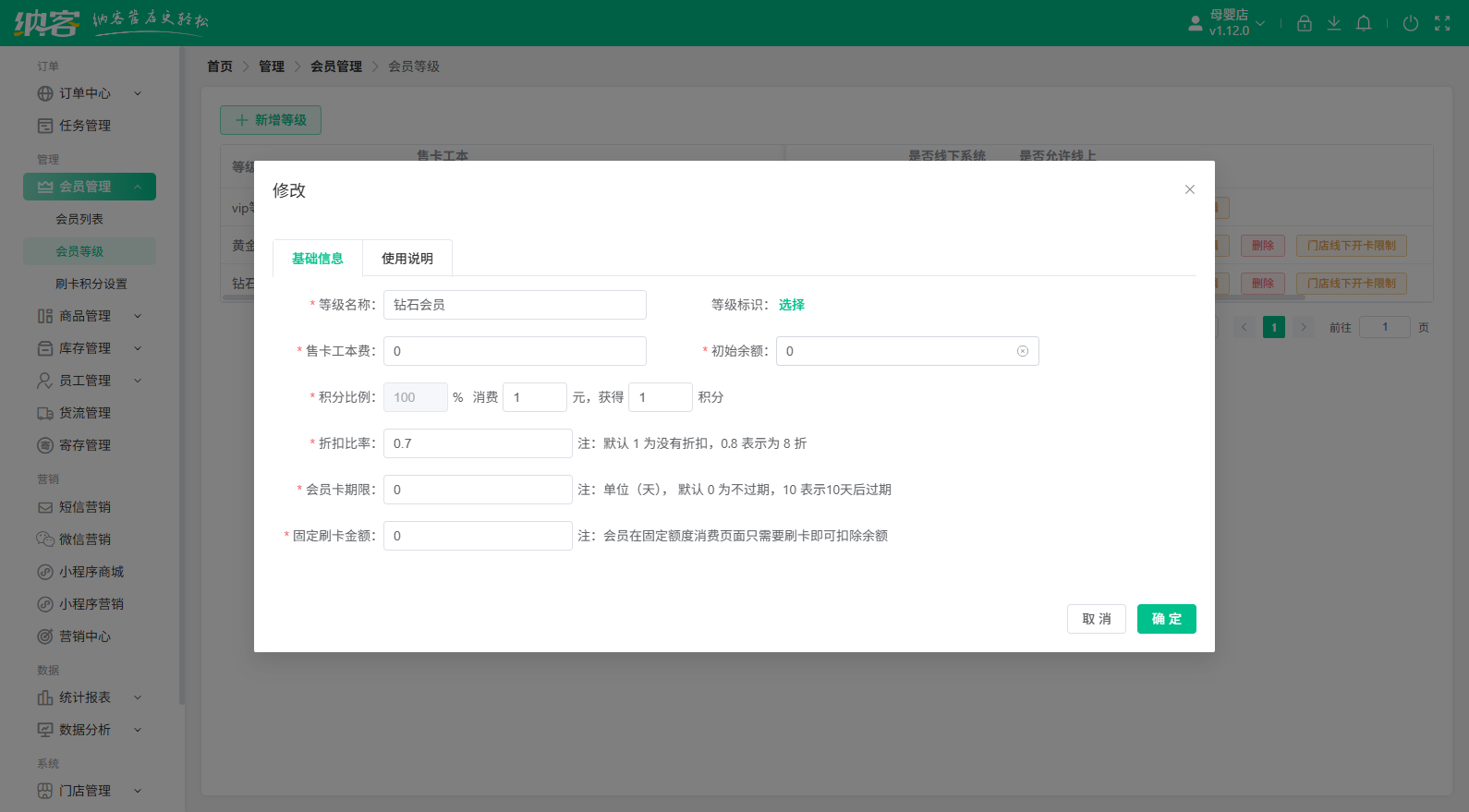This screenshot has height=812, width=1469.
Task: Click the lock screen icon in header
Action: coord(1304,23)
